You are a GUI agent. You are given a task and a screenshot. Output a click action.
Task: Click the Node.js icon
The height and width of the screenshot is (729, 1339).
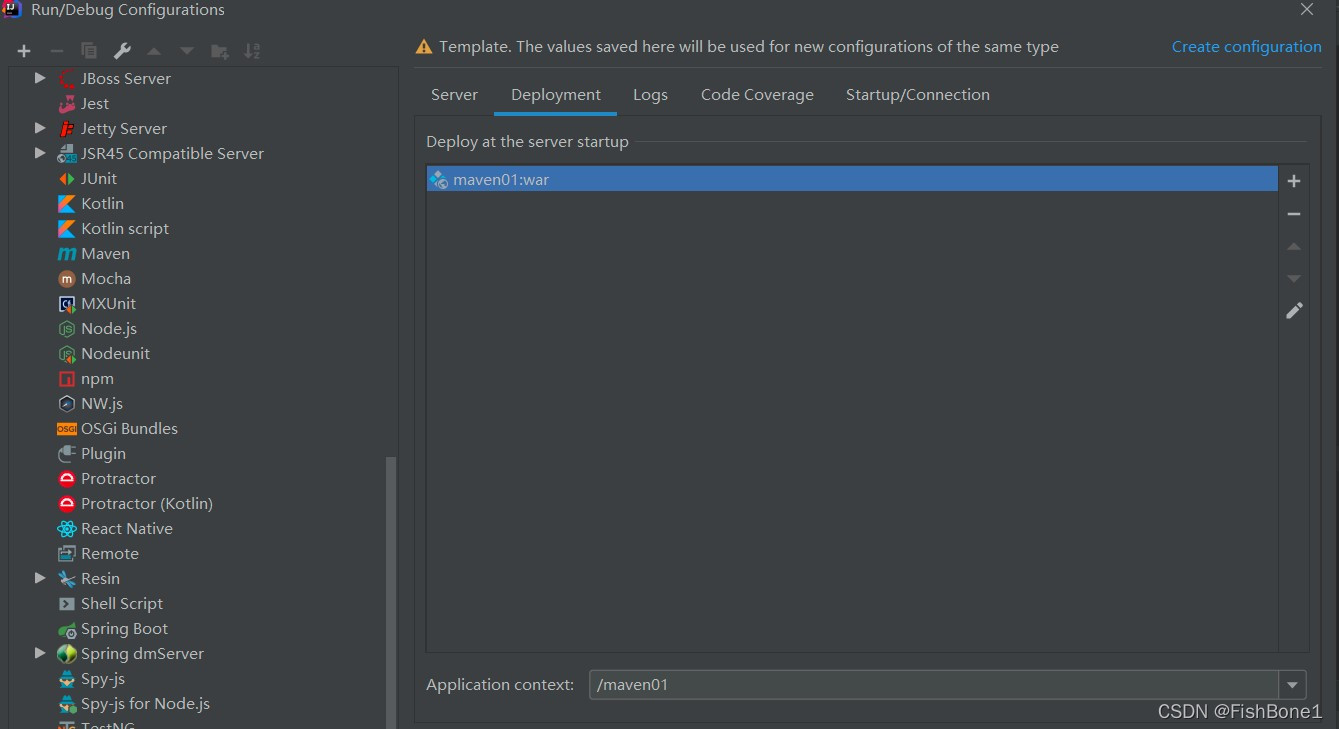67,329
